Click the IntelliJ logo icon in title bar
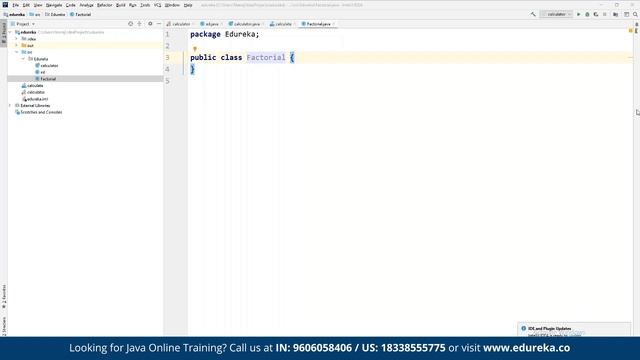This screenshot has width=640, height=360. [5, 5]
